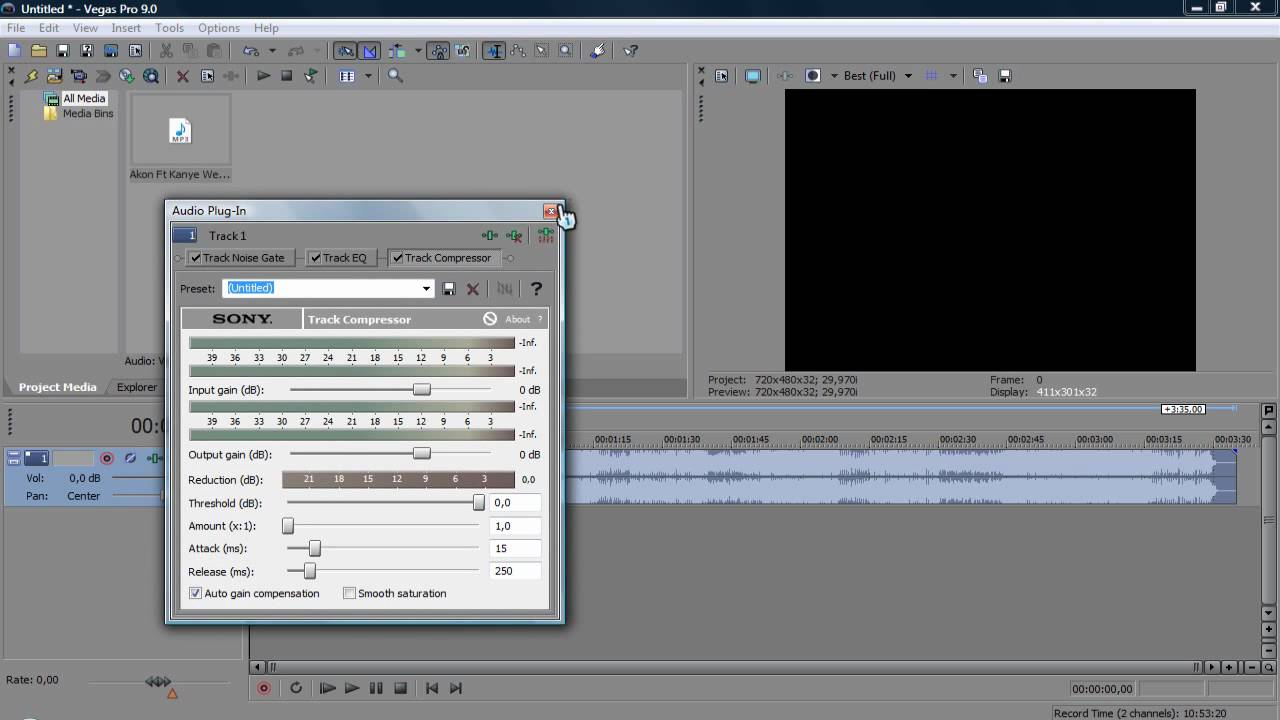Disable Auto gain compensation checkbox

(x=195, y=593)
